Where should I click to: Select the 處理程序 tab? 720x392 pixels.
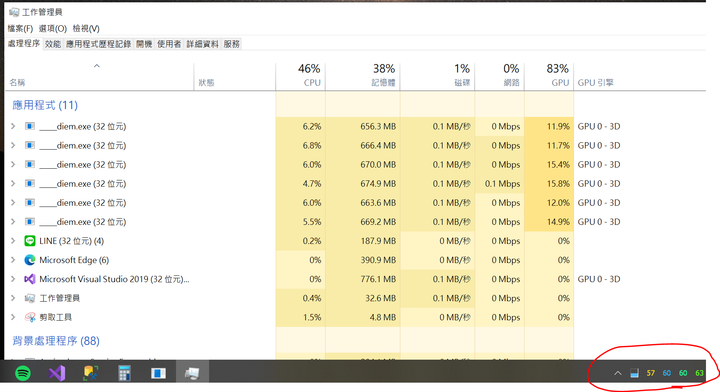point(24,44)
